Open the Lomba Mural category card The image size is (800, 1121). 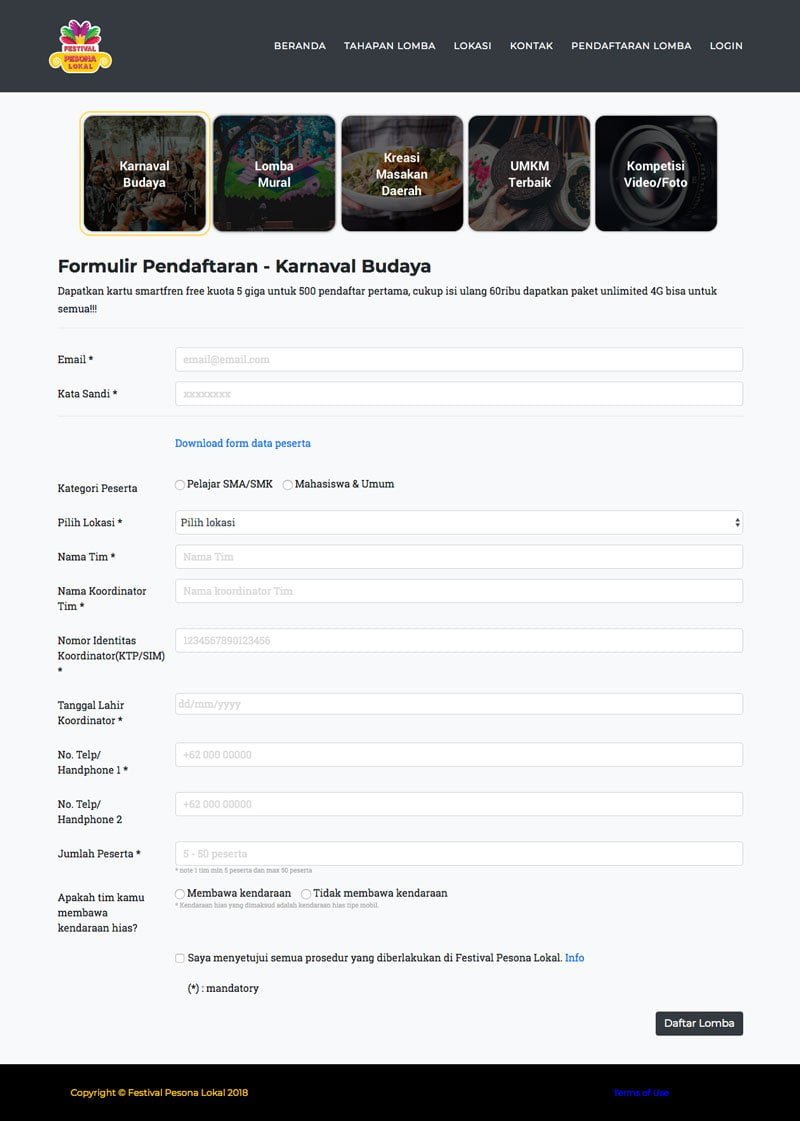tap(274, 174)
